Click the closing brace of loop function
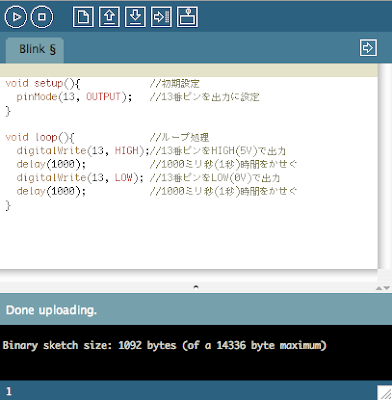 8,206
